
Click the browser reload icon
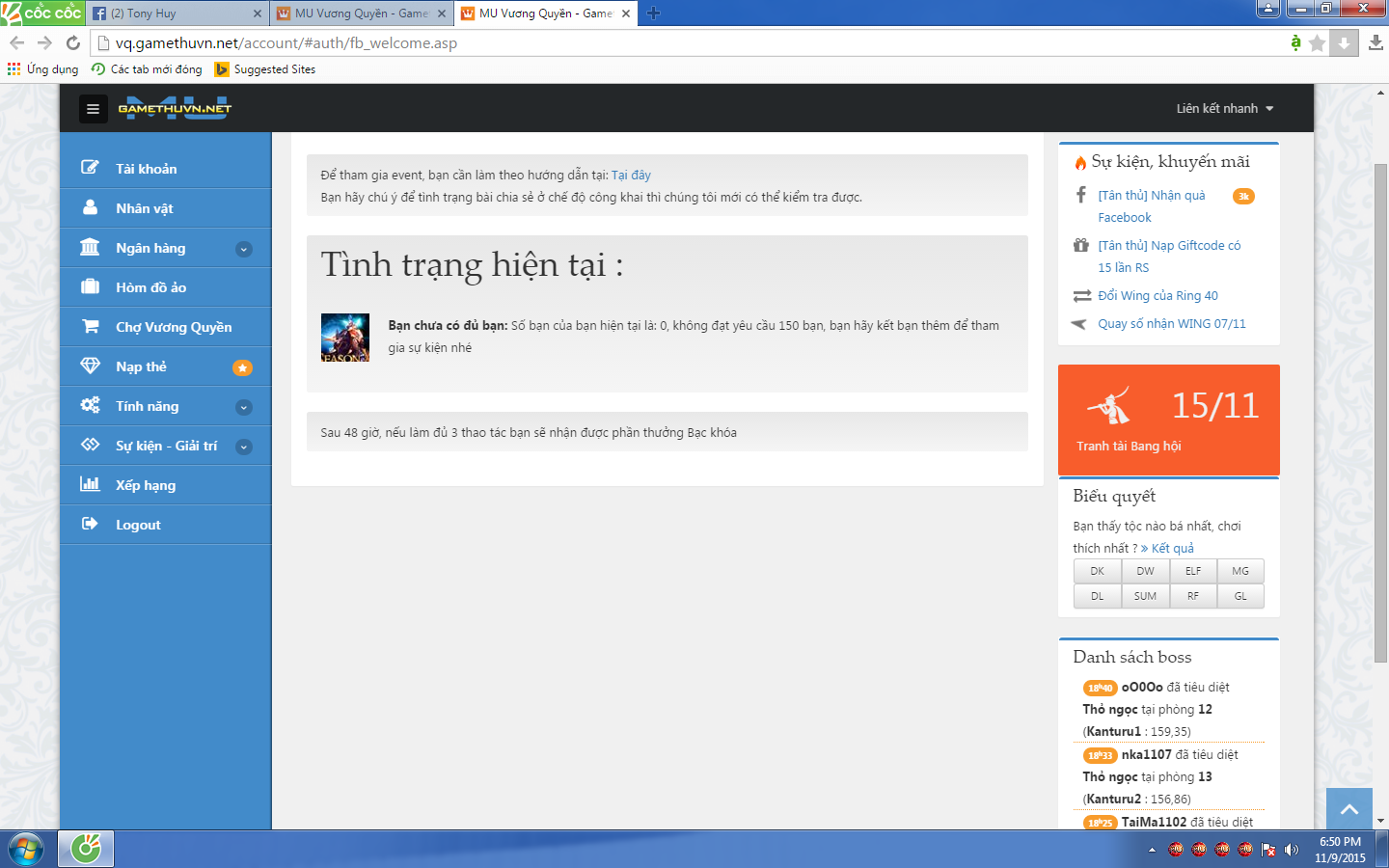coord(73,42)
